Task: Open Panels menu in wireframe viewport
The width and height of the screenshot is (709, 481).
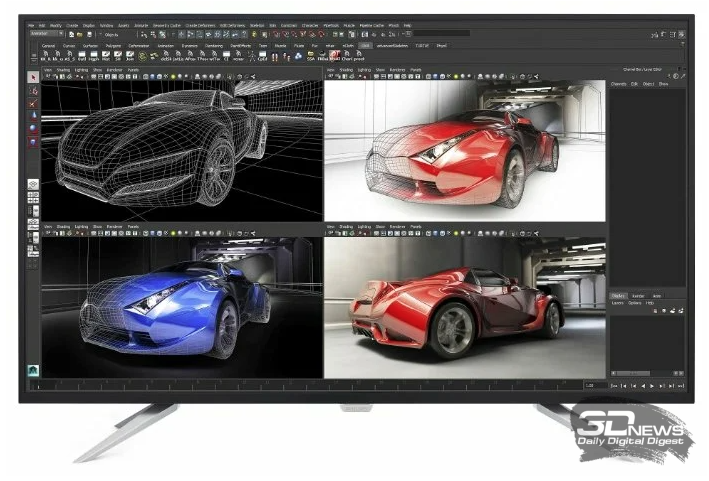Action: (x=133, y=70)
